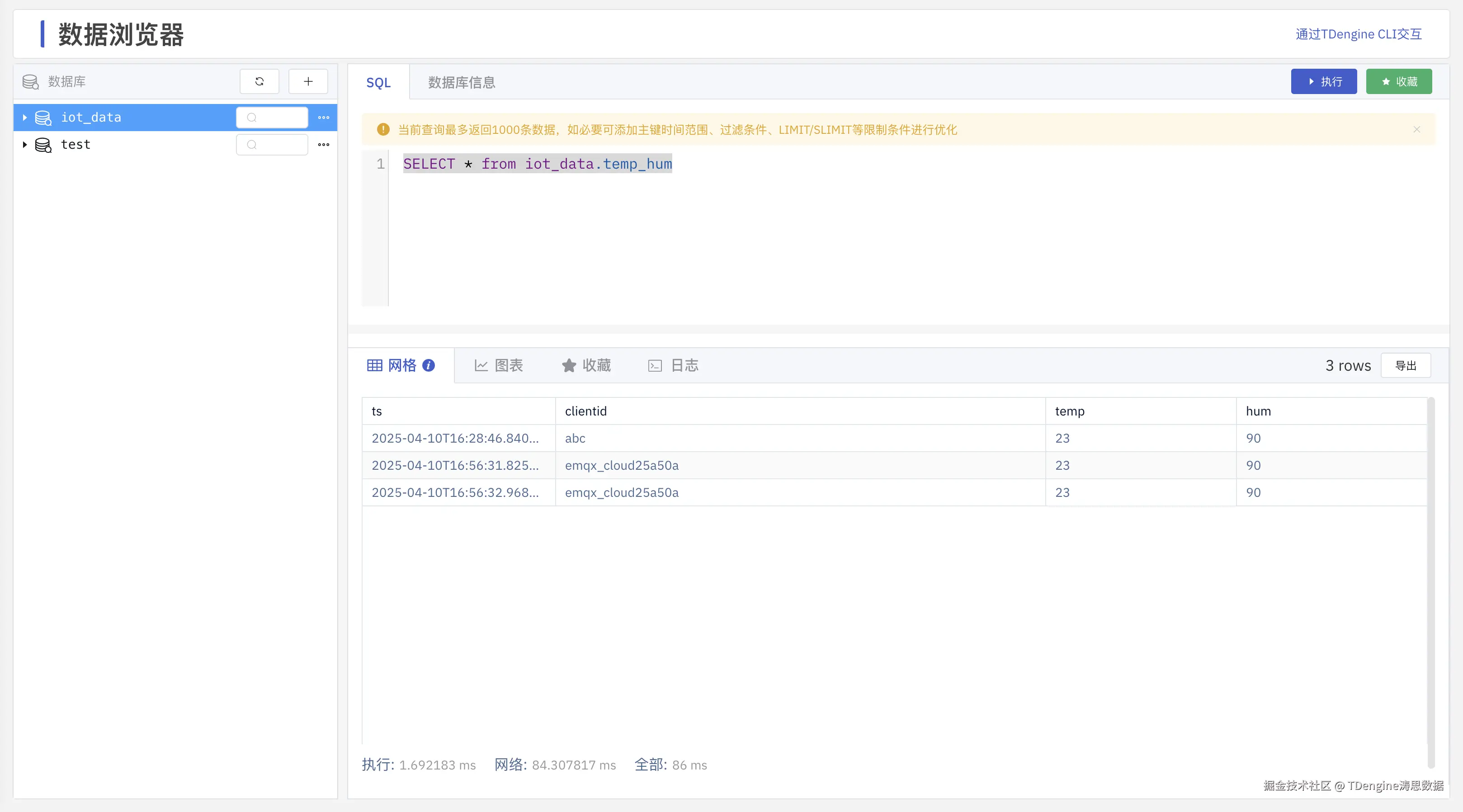Select the SQL tab

pyautogui.click(x=378, y=82)
